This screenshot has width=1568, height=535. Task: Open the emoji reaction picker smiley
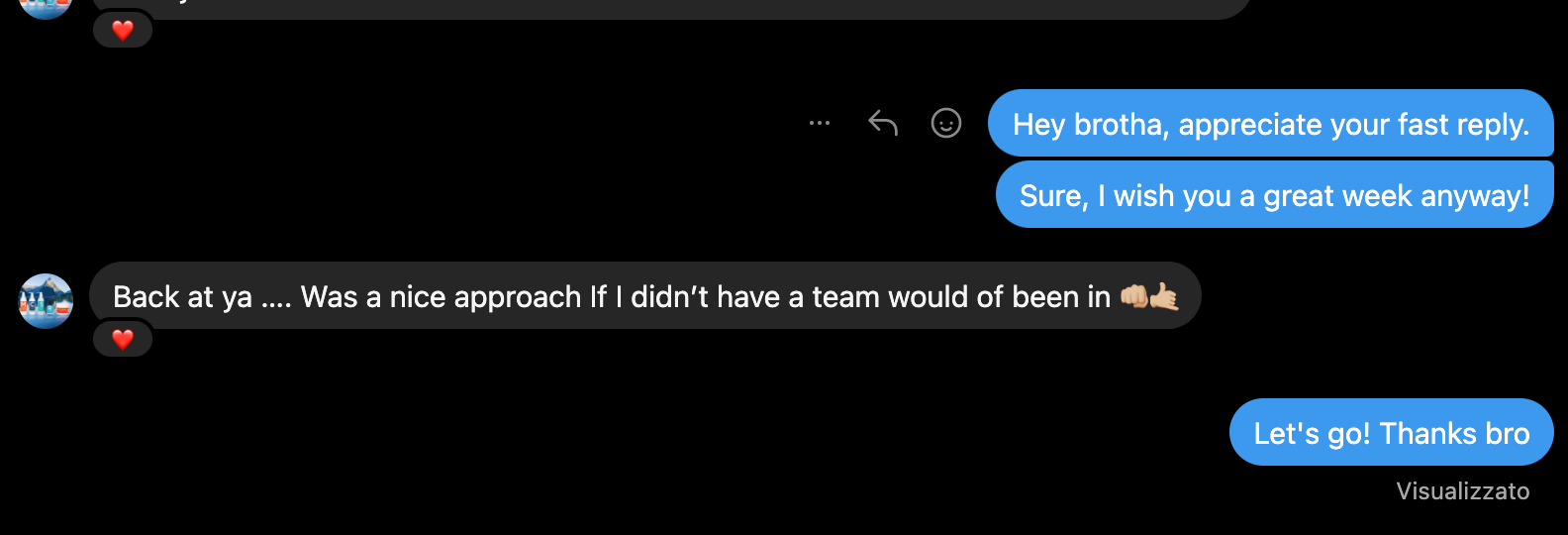946,124
